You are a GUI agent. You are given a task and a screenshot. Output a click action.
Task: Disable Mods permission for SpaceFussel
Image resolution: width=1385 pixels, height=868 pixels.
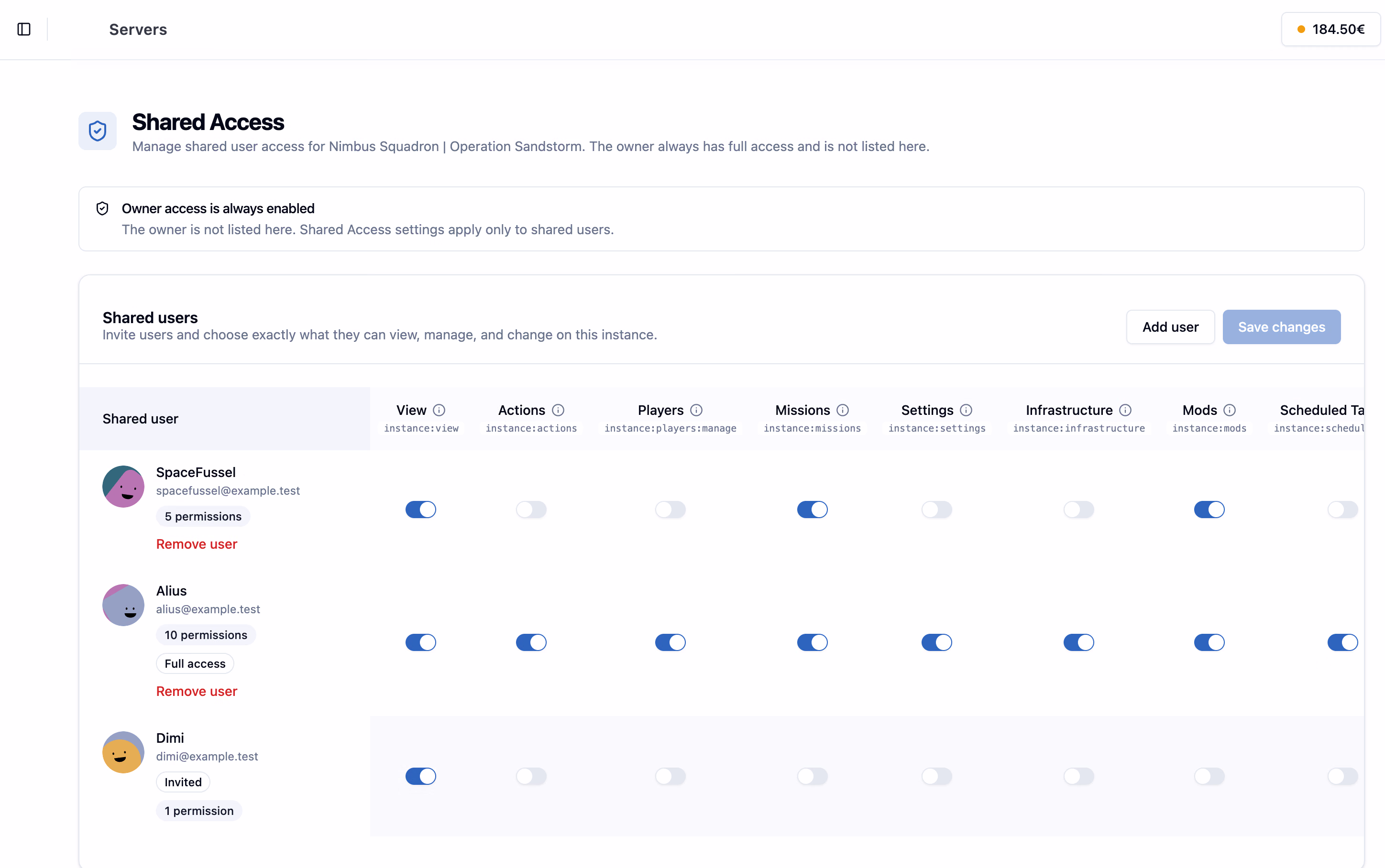click(1209, 509)
